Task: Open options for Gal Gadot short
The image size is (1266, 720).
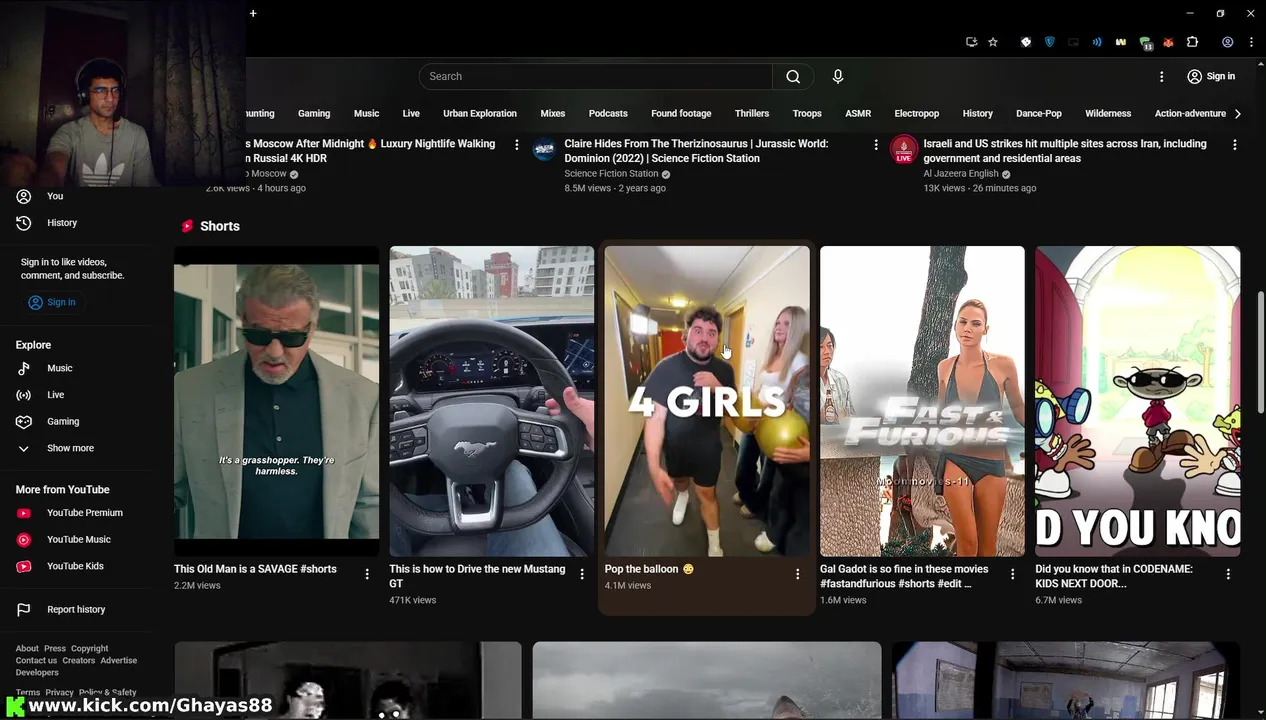Action: click(1012, 574)
